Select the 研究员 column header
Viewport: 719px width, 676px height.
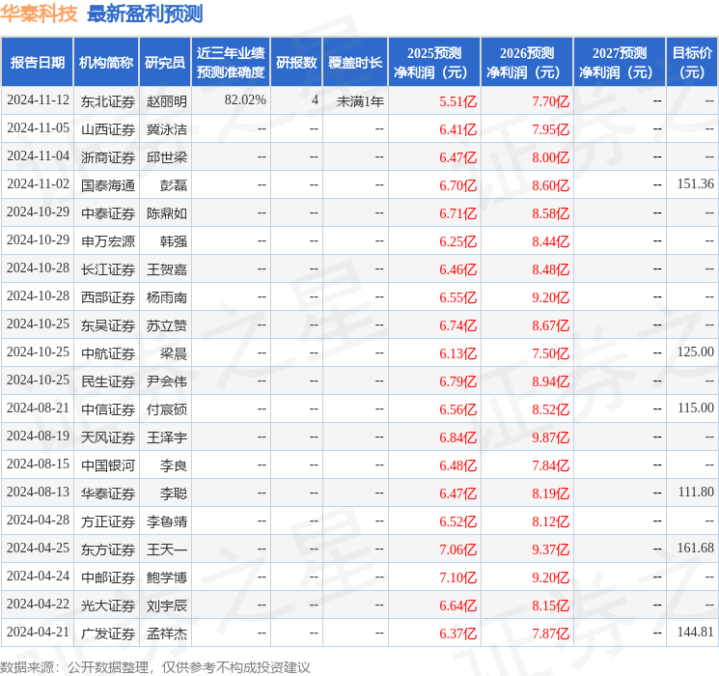pos(165,62)
